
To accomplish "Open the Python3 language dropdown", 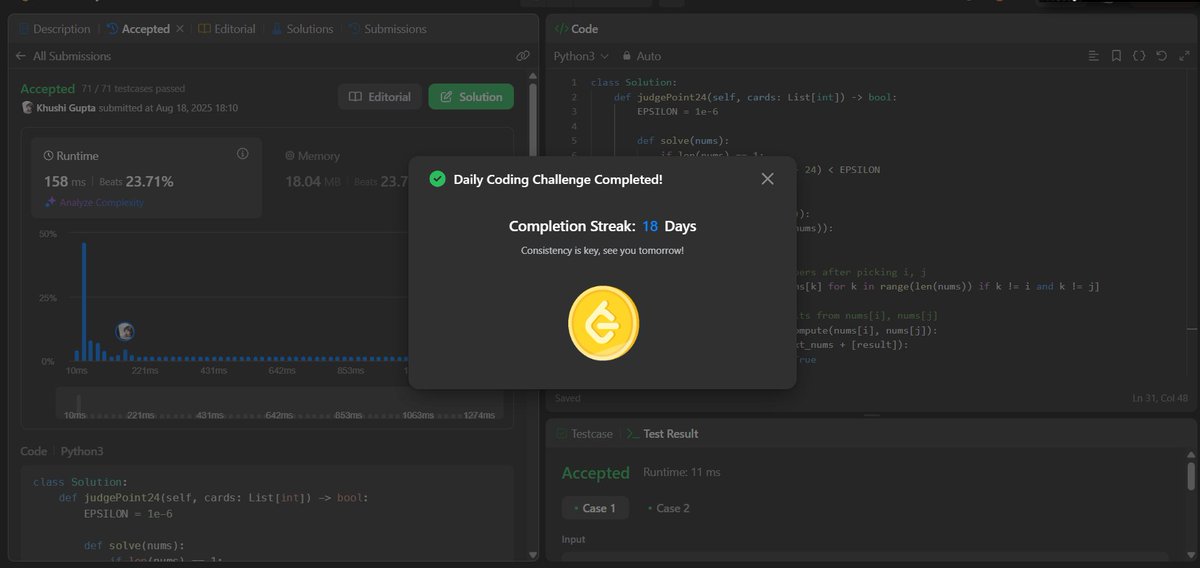I will click(581, 57).
